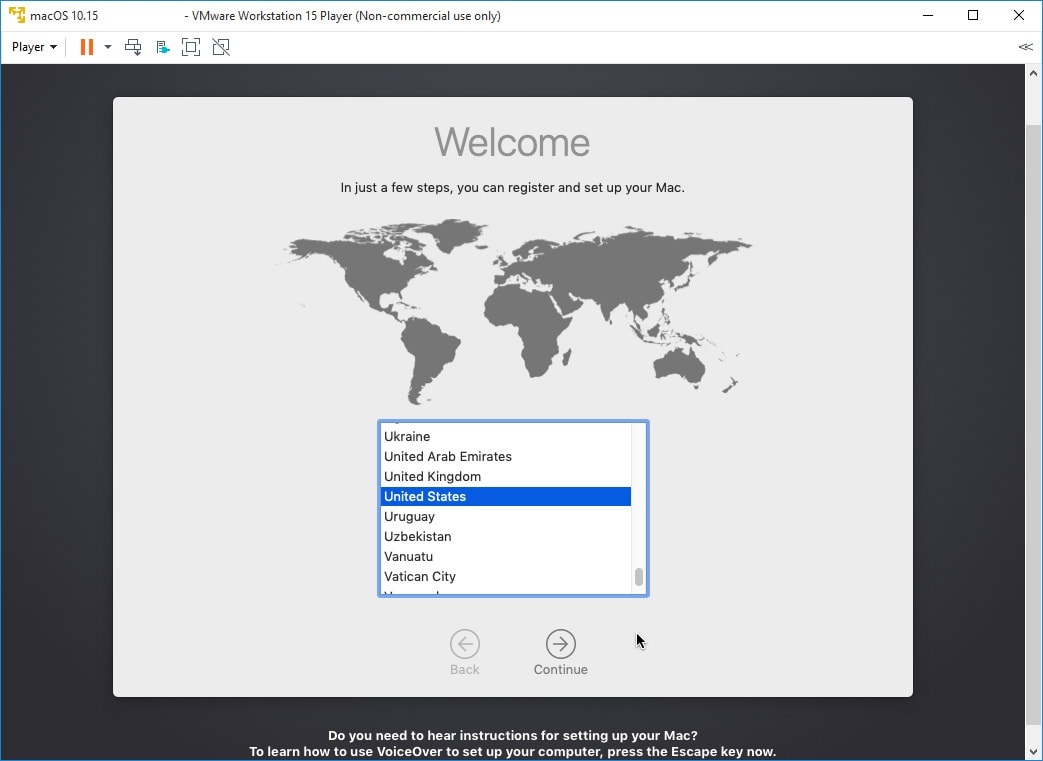Pick Uruguay from the country list
Image resolution: width=1043 pixels, height=761 pixels.
pos(409,517)
